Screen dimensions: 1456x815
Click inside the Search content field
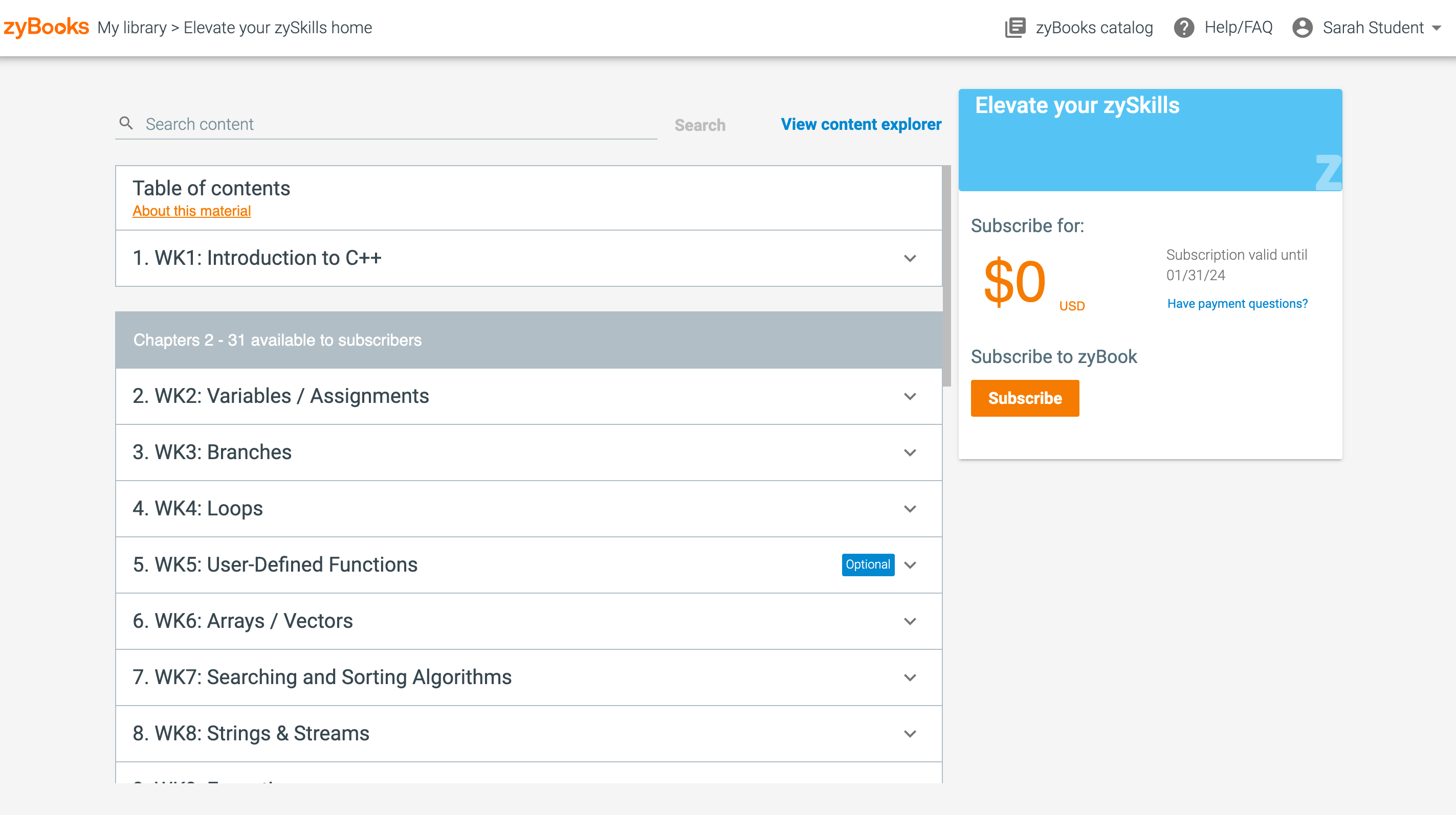point(339,124)
